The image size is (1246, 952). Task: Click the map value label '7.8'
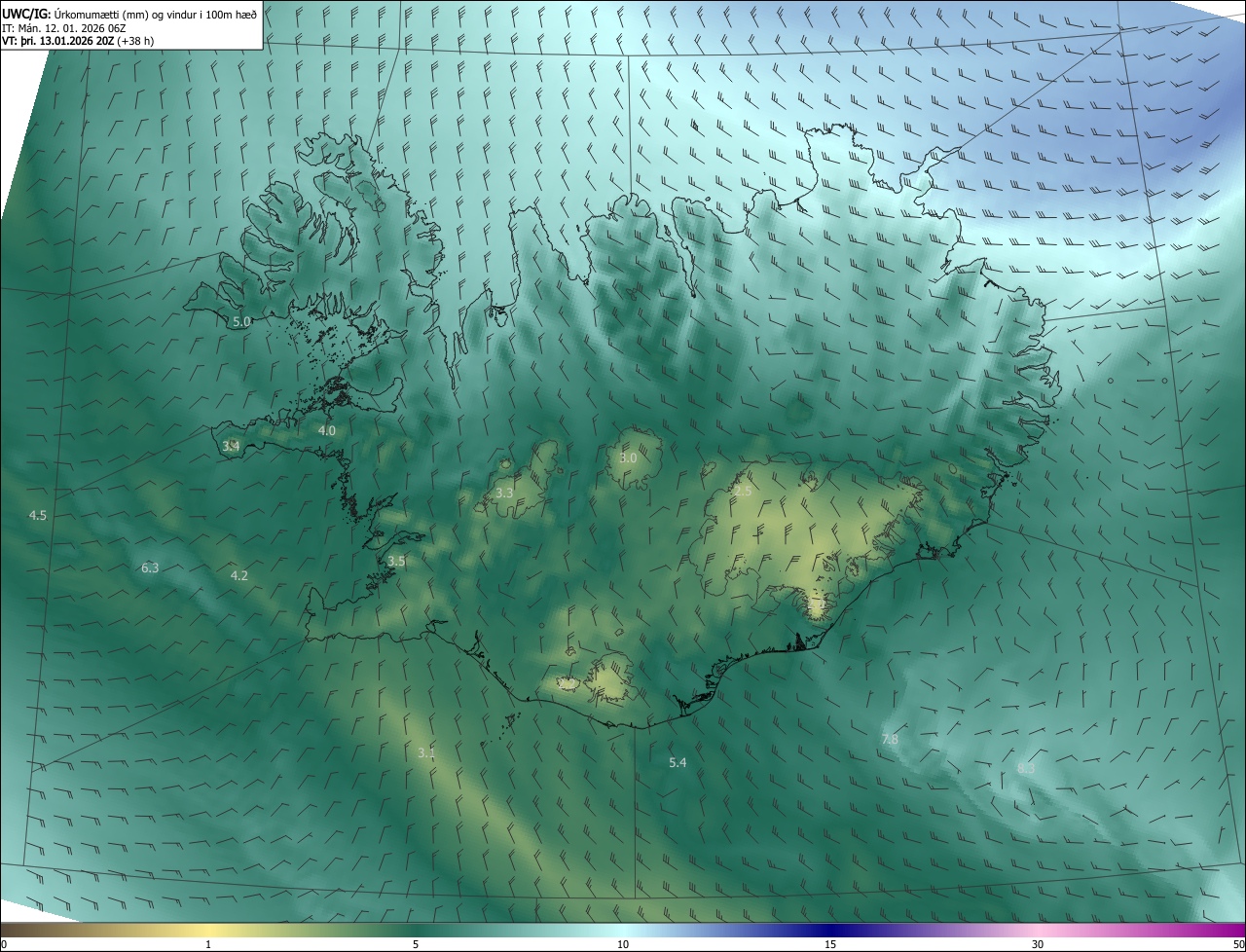pyautogui.click(x=890, y=740)
